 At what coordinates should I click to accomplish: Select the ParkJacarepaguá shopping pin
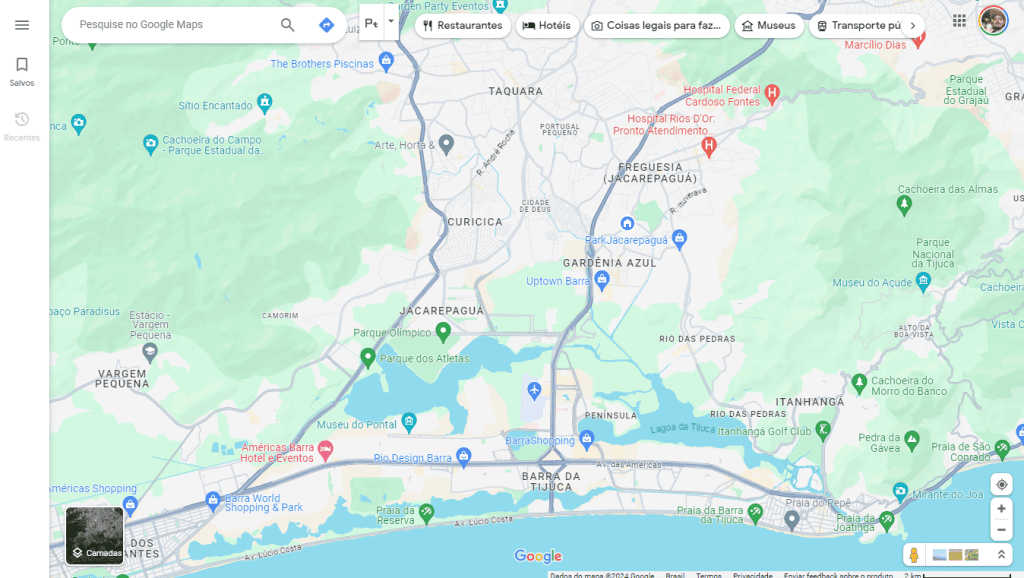click(679, 238)
